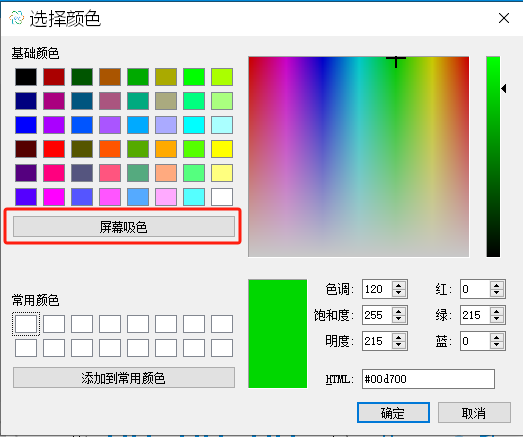This screenshot has height=437, width=523.
Task: Decrease 红 red value with down arrow
Action: click(497, 293)
